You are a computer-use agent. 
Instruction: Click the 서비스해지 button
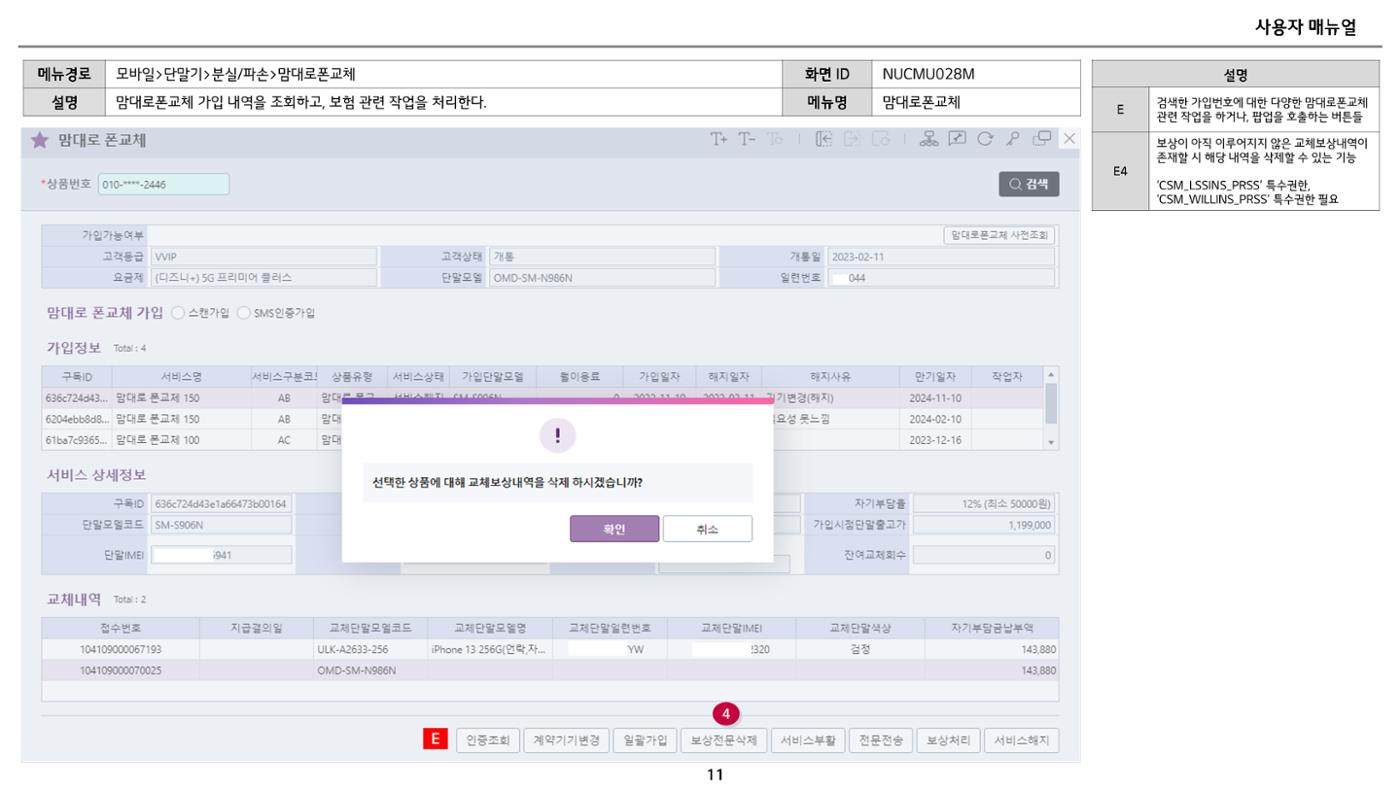(1022, 741)
